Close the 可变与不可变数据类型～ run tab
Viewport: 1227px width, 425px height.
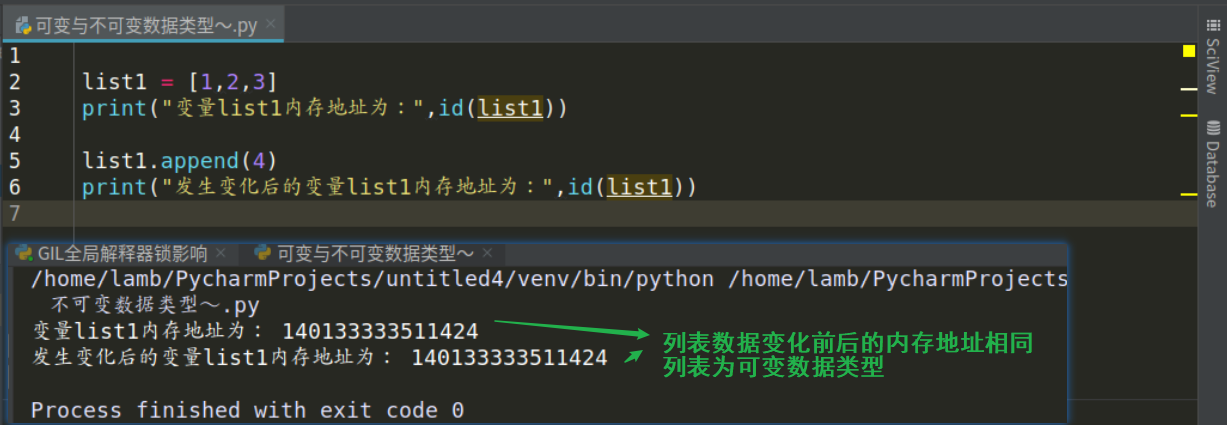click(486, 253)
